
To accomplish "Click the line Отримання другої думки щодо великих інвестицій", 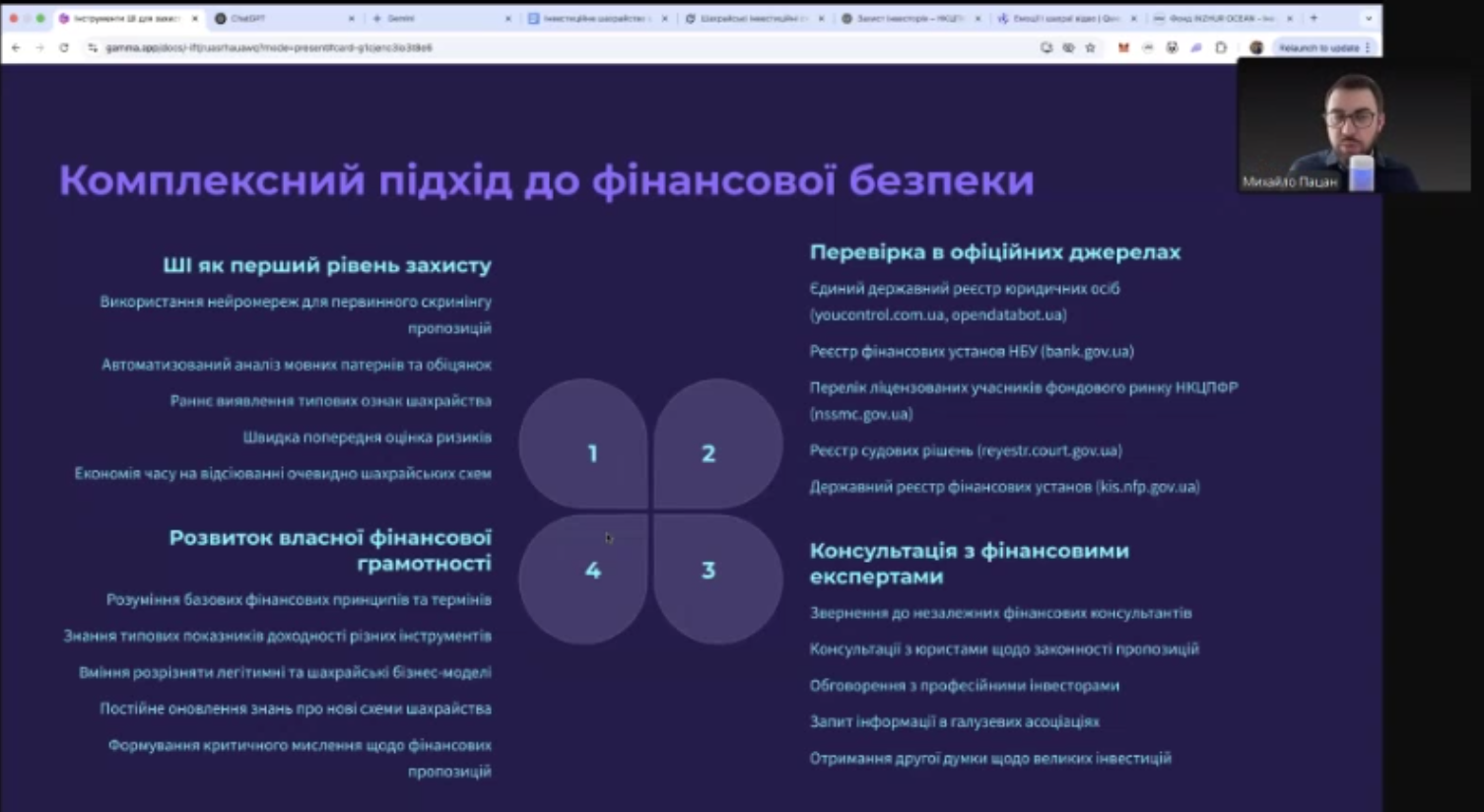I will point(991,759).
